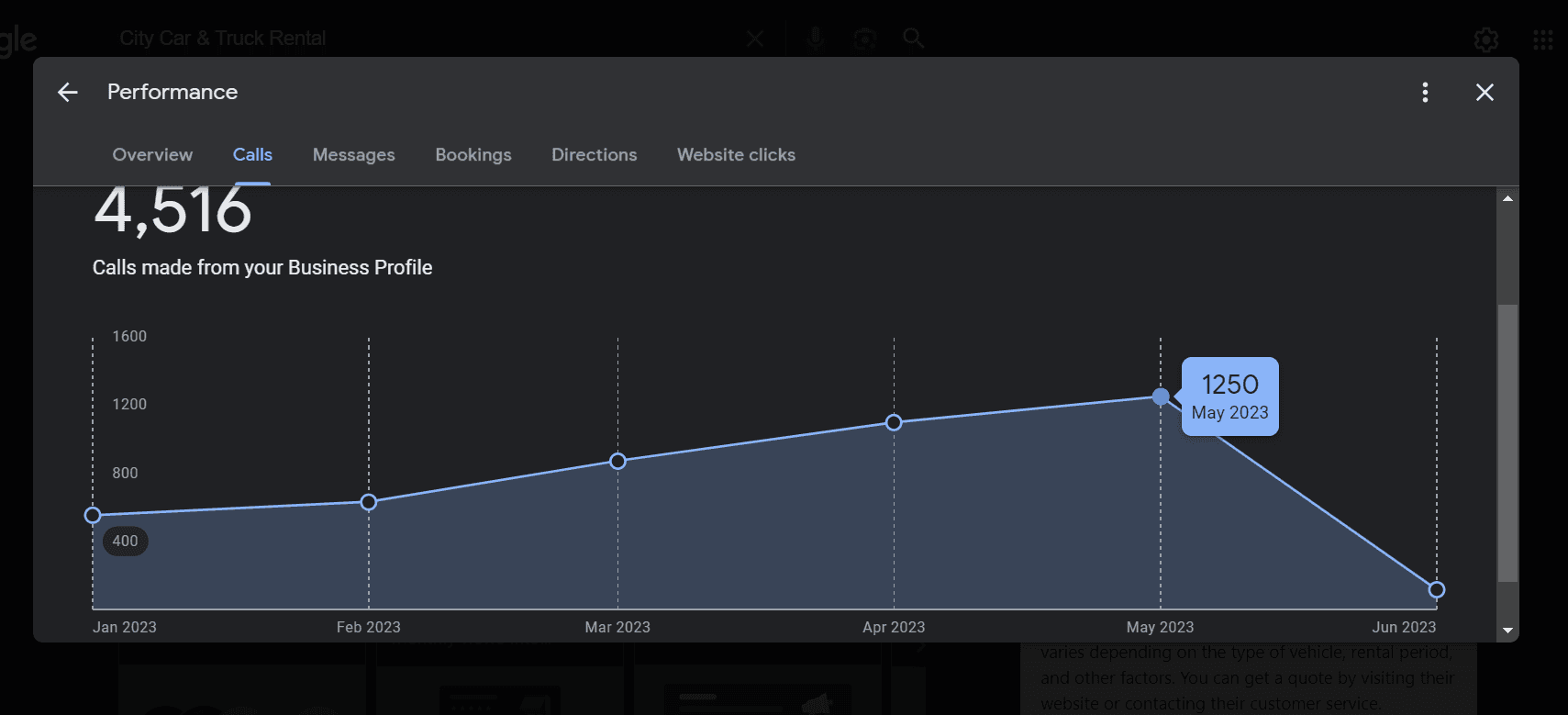The height and width of the screenshot is (715, 1568).
Task: View the Website clicks tab
Action: pos(736,155)
